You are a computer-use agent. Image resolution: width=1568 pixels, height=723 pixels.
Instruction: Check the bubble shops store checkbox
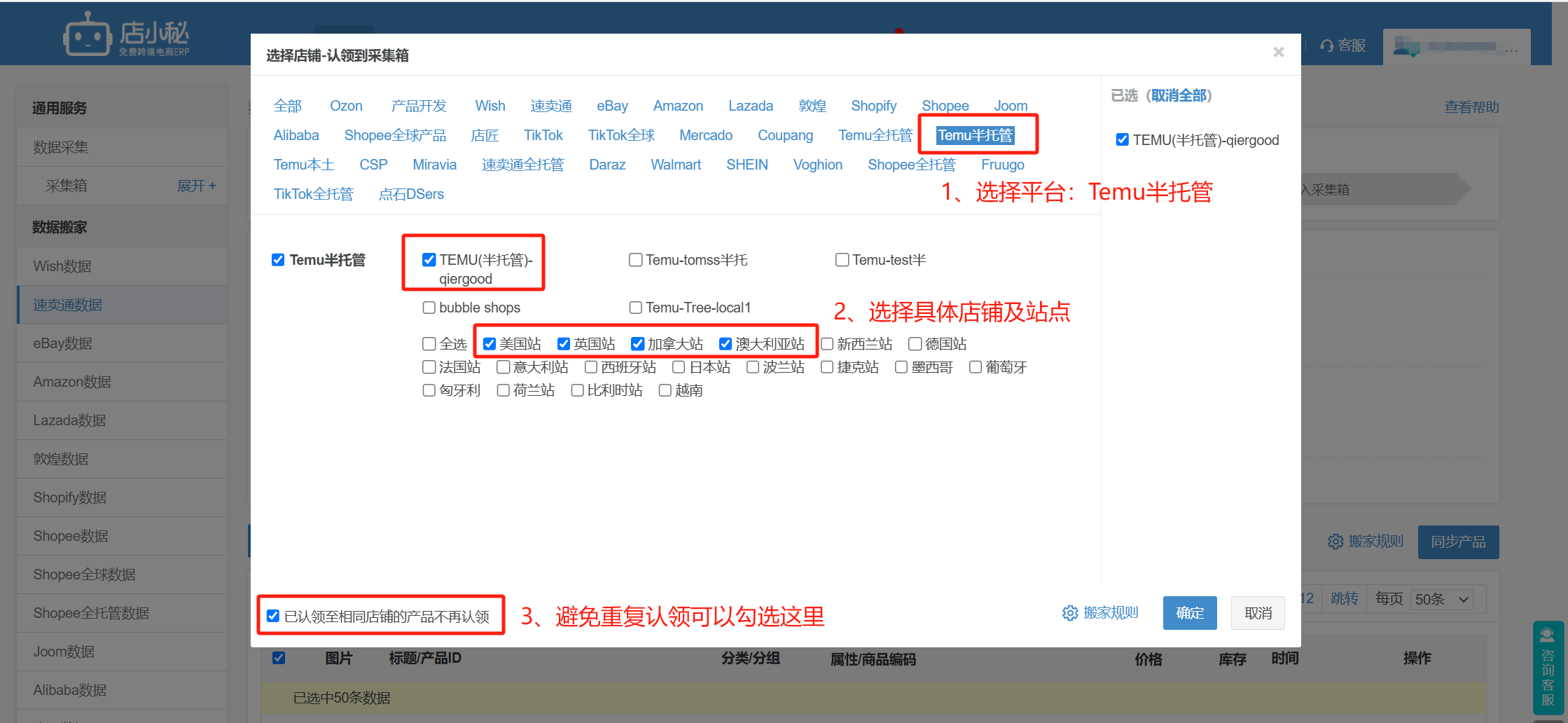coord(429,308)
